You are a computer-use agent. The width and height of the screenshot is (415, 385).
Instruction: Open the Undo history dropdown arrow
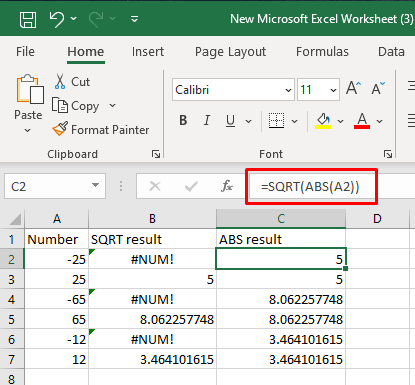(x=74, y=19)
